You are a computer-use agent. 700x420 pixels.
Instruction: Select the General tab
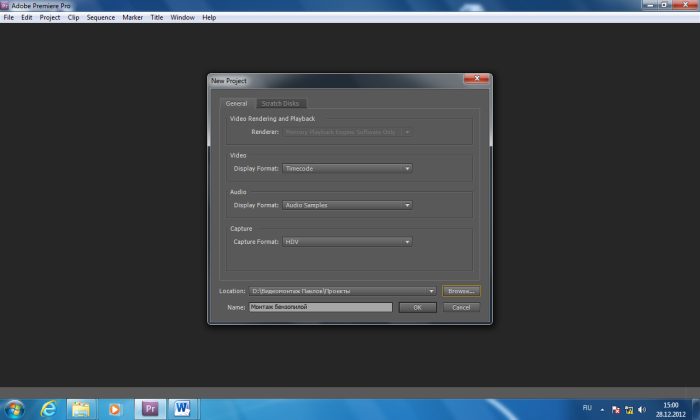[236, 103]
